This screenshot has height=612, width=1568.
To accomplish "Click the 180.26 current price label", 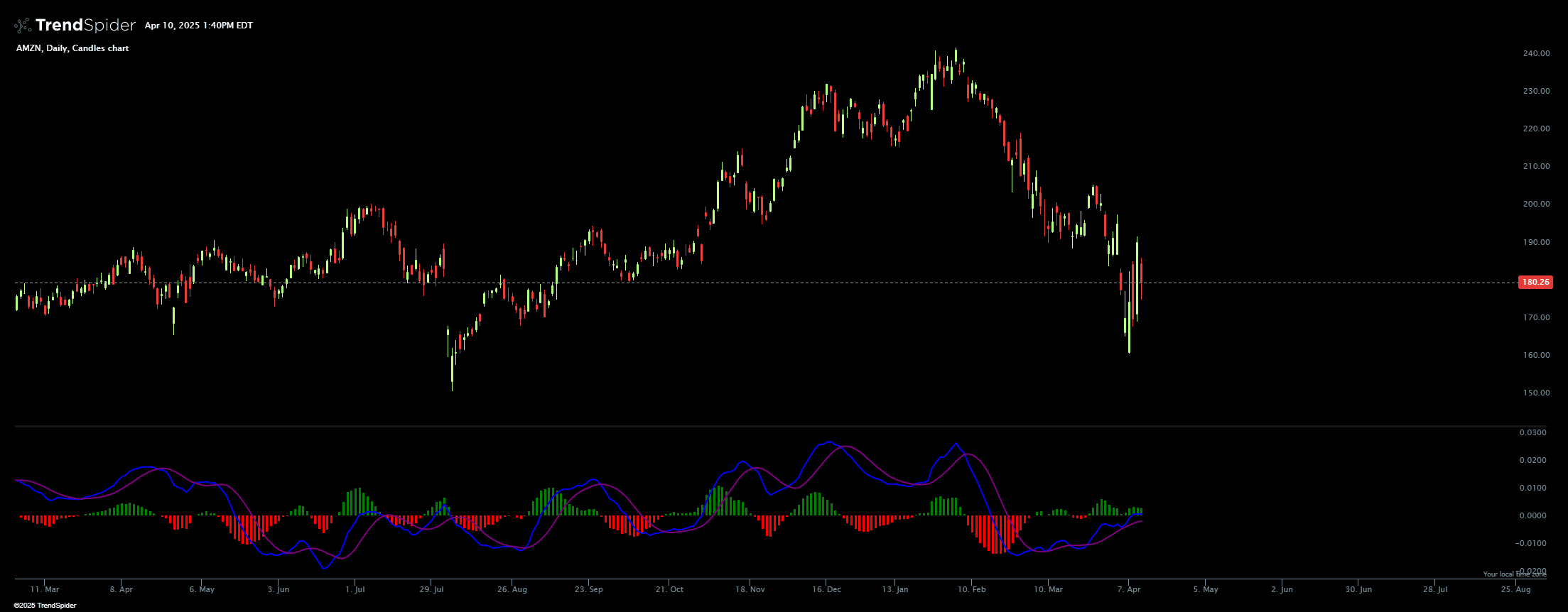I will coord(1535,283).
